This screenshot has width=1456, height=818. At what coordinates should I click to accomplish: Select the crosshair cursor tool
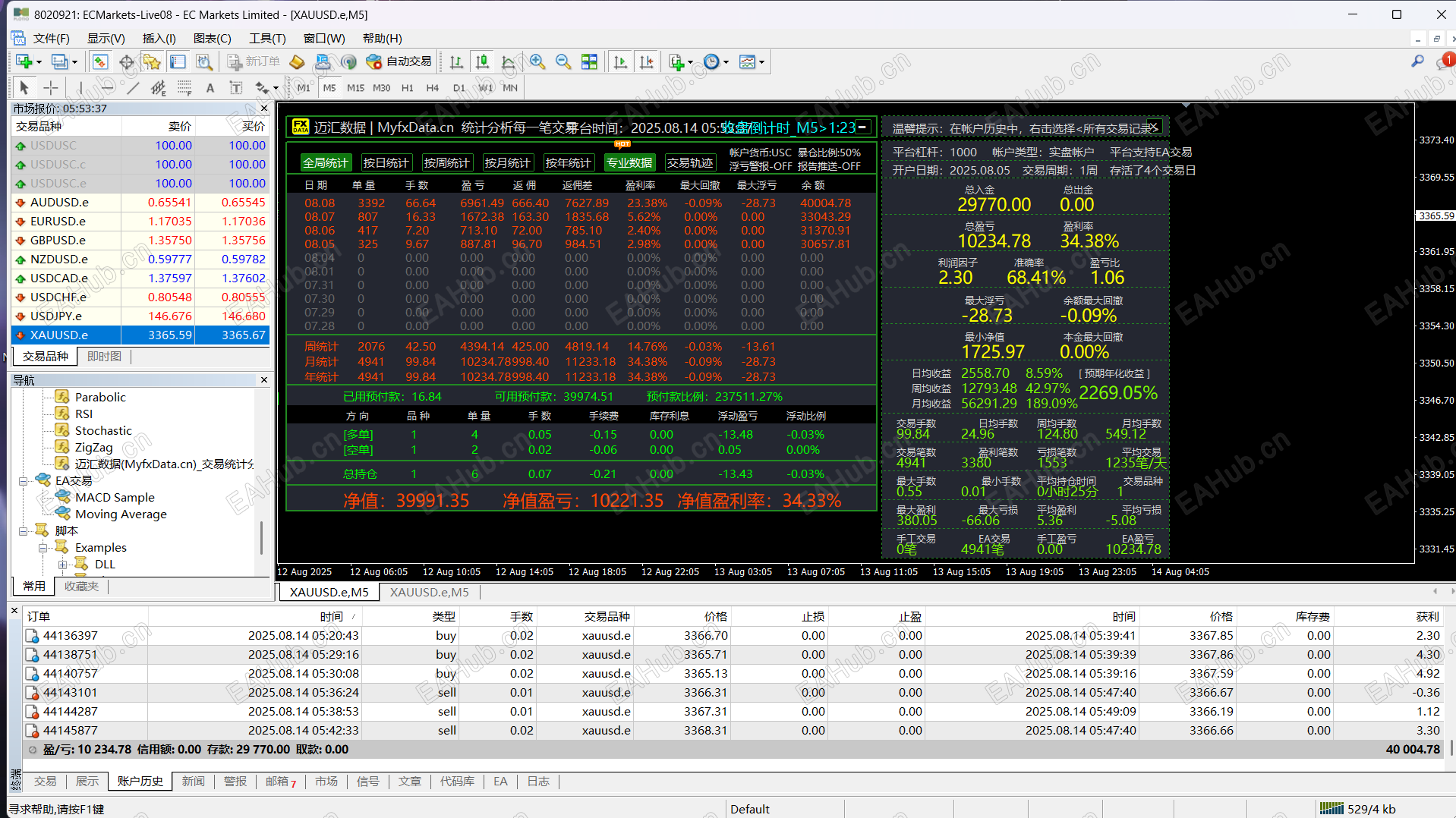[51, 88]
